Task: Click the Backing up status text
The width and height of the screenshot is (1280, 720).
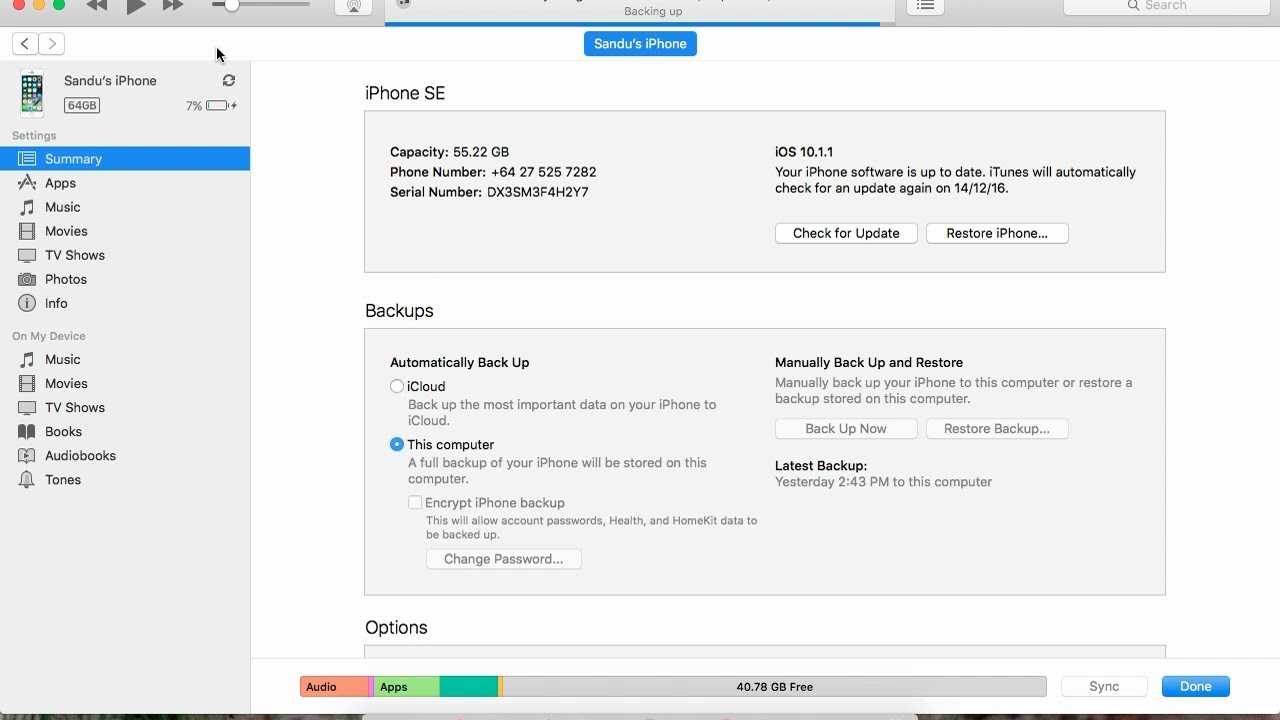Action: pos(653,12)
